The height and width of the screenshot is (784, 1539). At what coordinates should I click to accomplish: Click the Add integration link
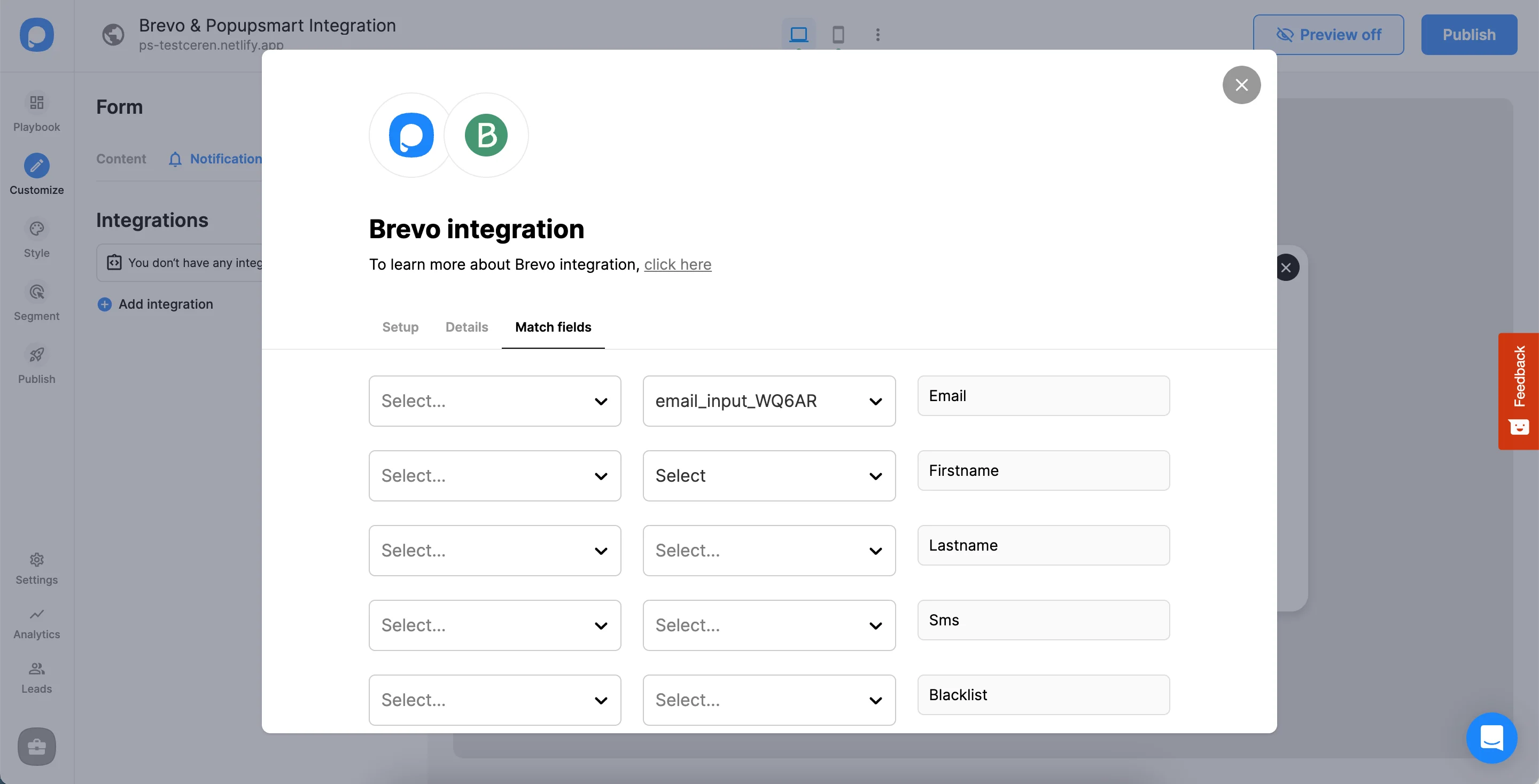point(166,304)
